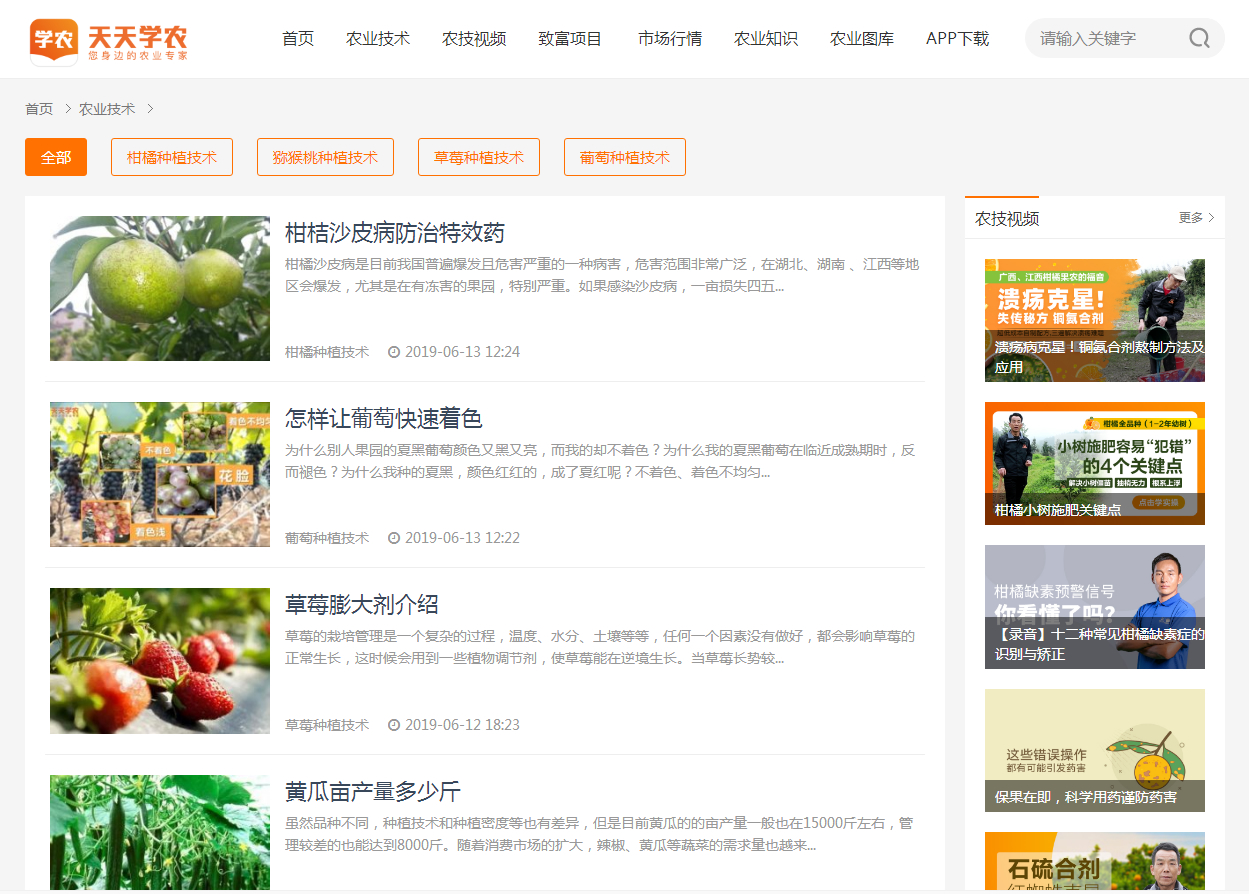Open 首页 in the top navigation bar
This screenshot has width=1249, height=894.
coord(298,39)
